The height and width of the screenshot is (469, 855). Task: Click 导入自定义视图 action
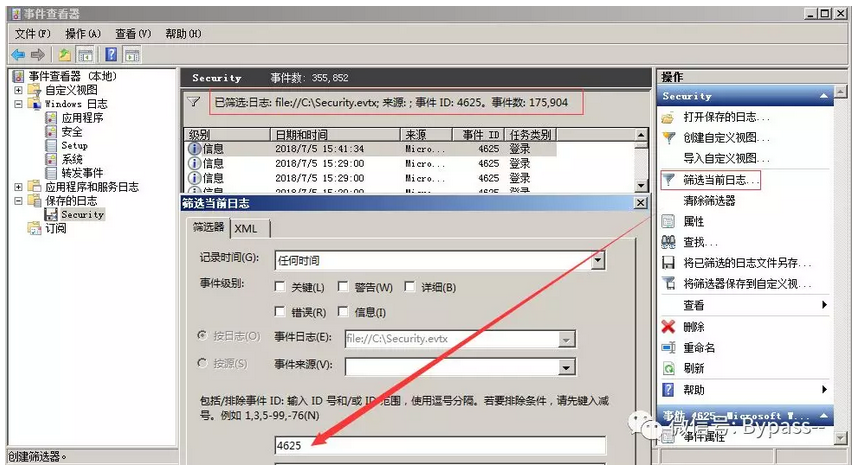[x=726, y=159]
